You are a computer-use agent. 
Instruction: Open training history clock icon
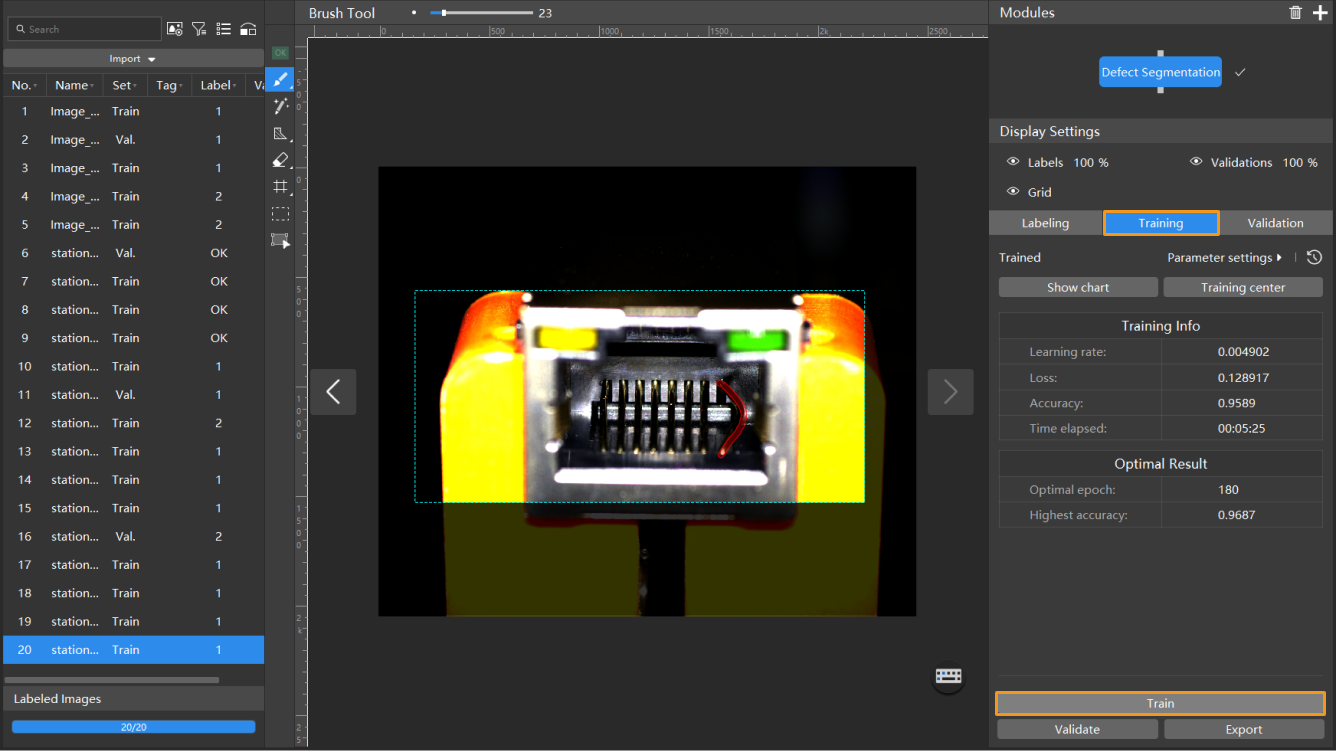pyautogui.click(x=1314, y=257)
